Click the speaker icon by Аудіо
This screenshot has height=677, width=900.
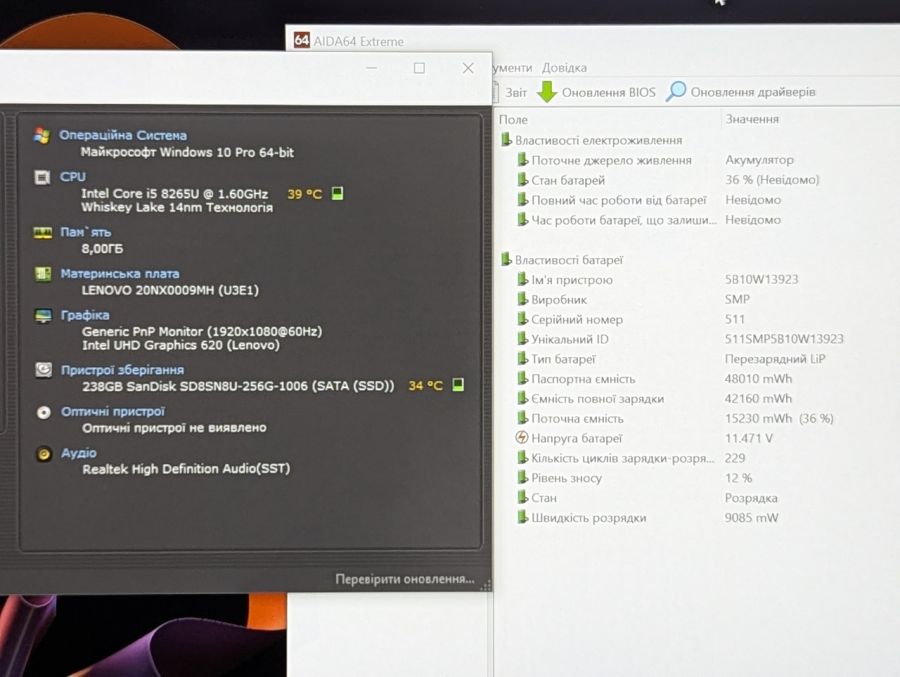pyautogui.click(x=44, y=454)
